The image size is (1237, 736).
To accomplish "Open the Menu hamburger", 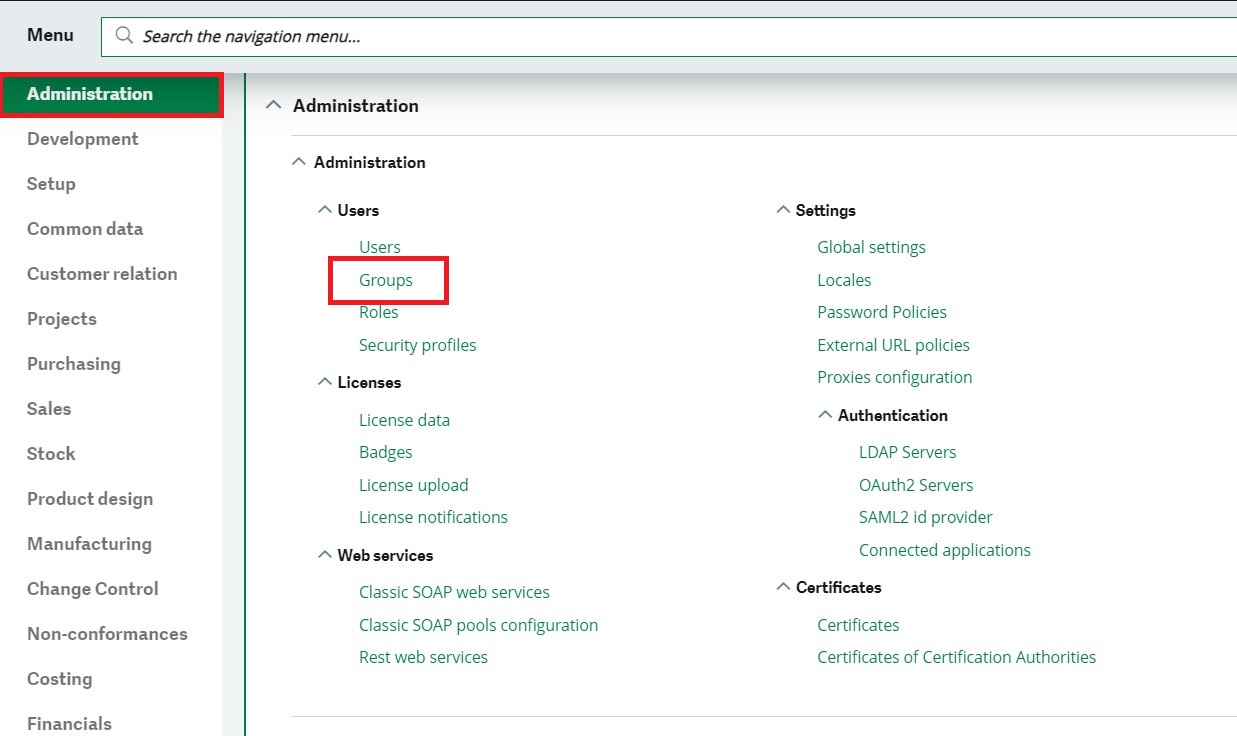I will pos(49,35).
